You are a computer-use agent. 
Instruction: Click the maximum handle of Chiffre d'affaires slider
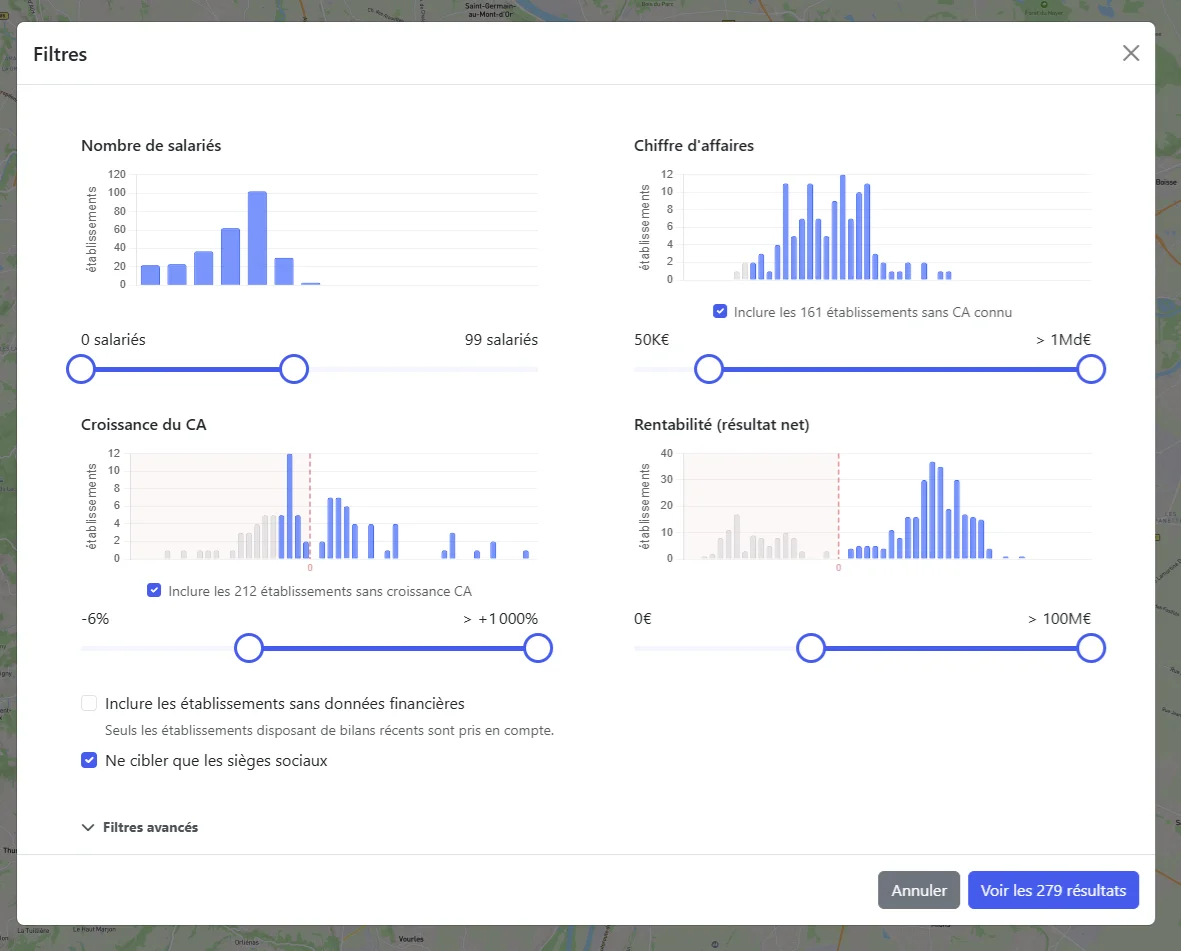(1090, 369)
